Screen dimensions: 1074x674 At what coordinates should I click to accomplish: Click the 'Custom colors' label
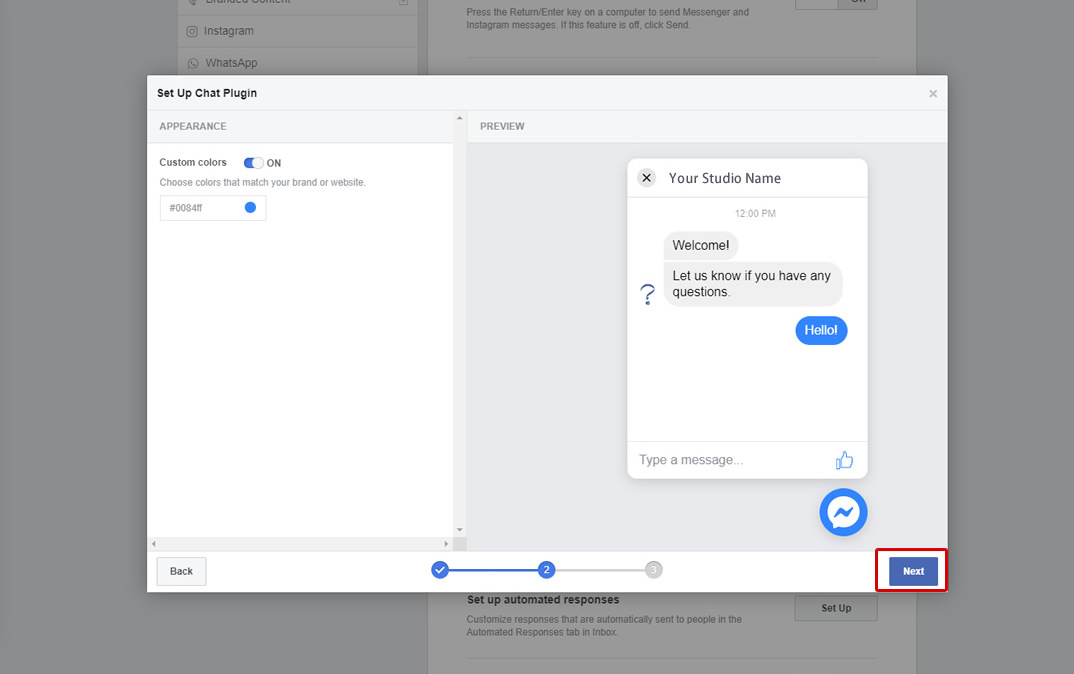point(193,163)
